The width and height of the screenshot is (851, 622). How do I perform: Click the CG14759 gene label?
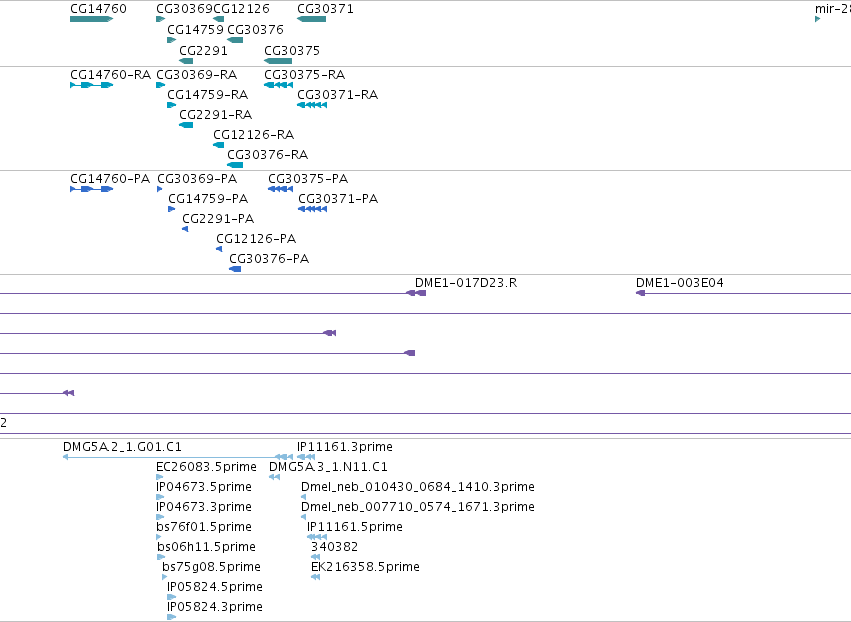[195, 30]
